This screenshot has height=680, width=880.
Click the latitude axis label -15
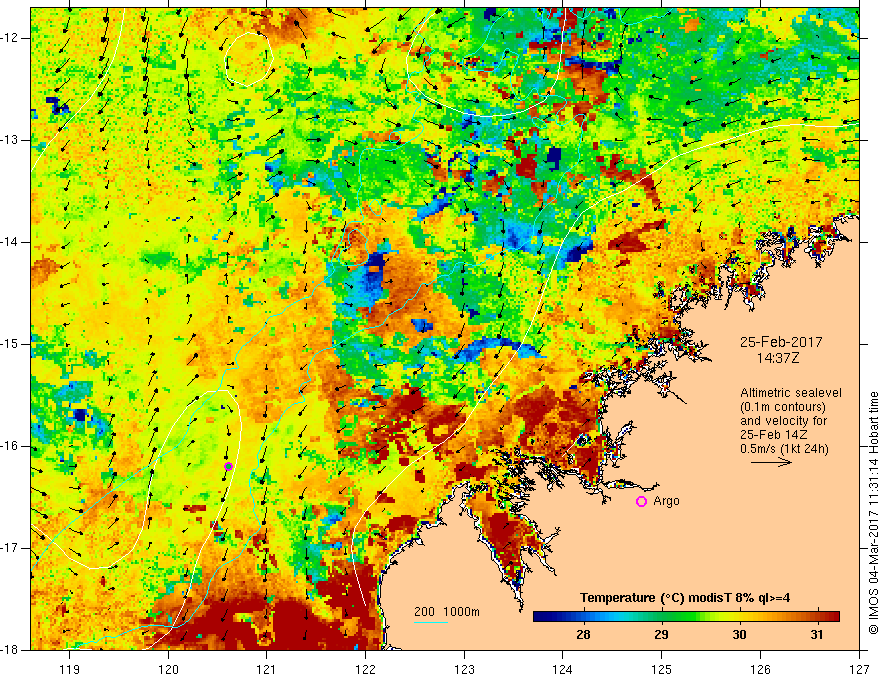pos(11,344)
